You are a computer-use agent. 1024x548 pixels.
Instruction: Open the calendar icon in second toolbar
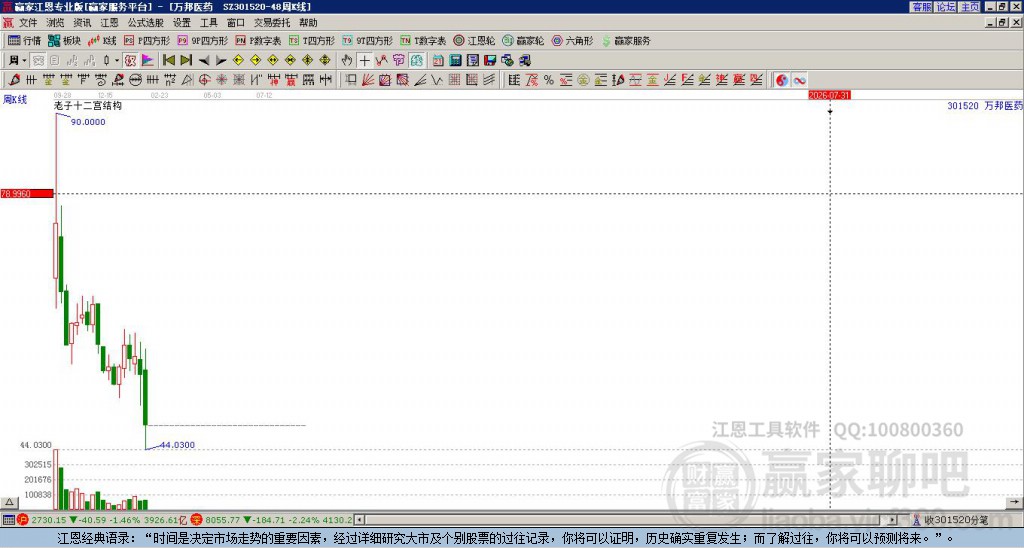pyautogui.click(x=438, y=60)
